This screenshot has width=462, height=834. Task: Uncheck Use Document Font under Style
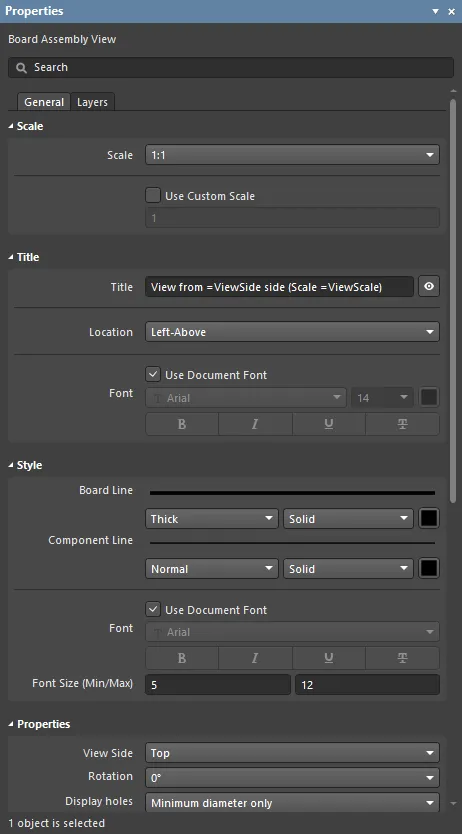point(153,610)
